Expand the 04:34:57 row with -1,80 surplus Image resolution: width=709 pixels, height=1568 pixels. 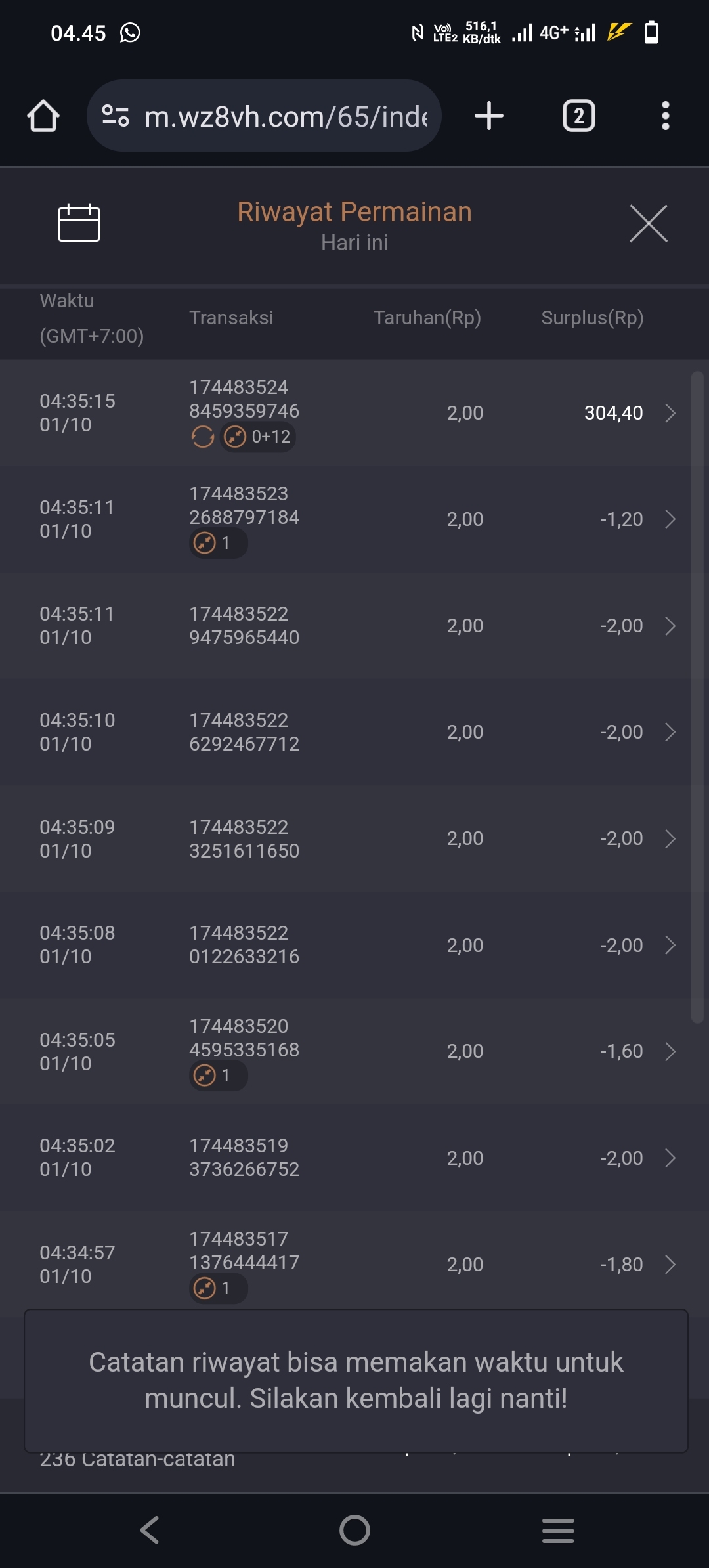[670, 1264]
